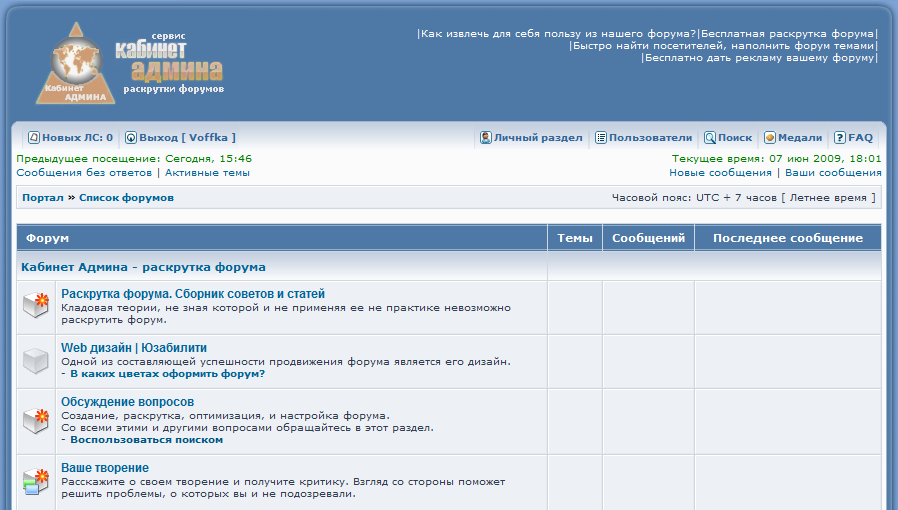The height and width of the screenshot is (510, 898).
Task: Click the Поиск magnifier icon
Action: [709, 138]
